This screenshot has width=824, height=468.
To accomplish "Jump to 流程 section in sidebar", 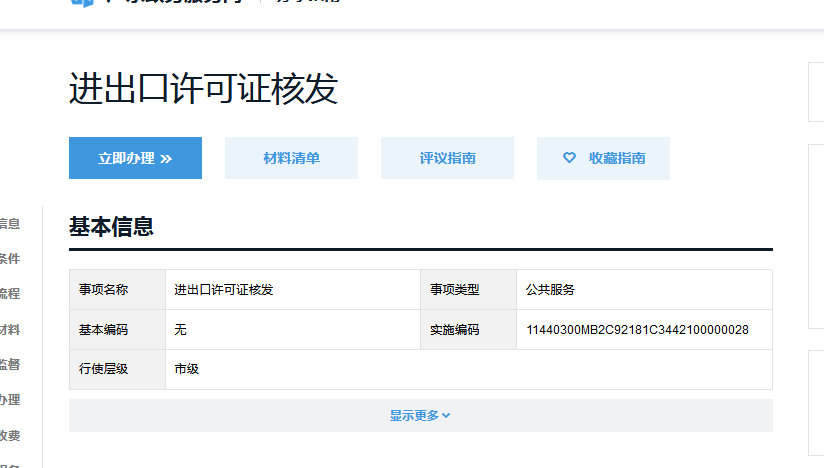I will click(9, 294).
